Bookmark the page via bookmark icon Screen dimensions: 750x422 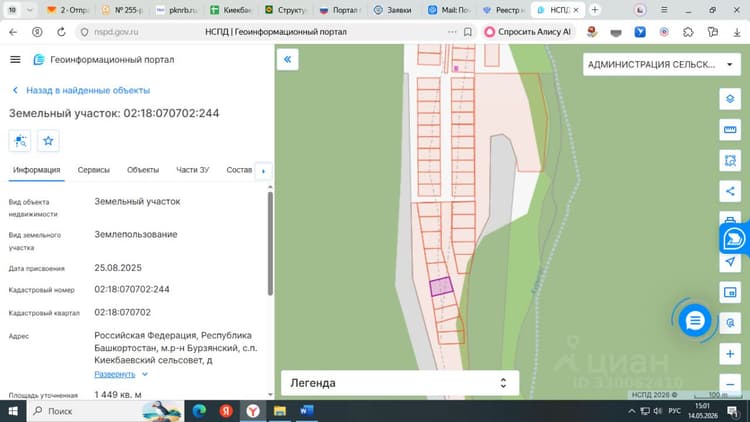468,32
